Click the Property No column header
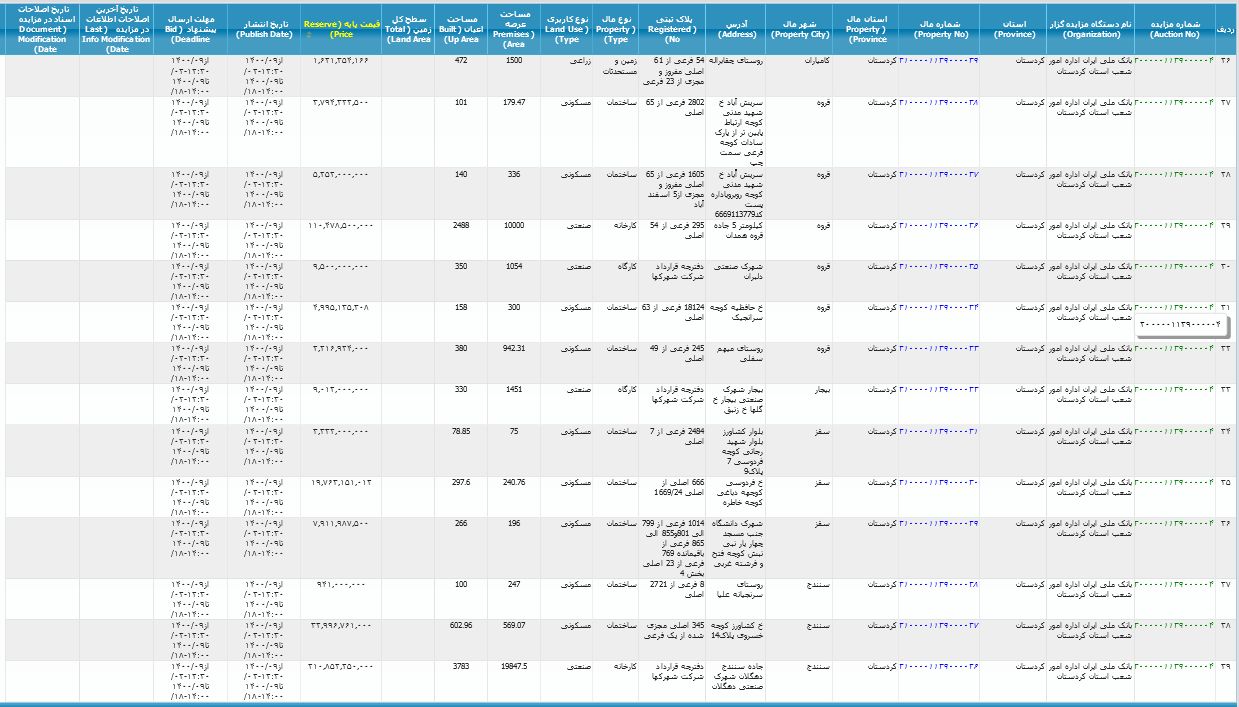This screenshot has width=1239, height=707. coord(938,27)
